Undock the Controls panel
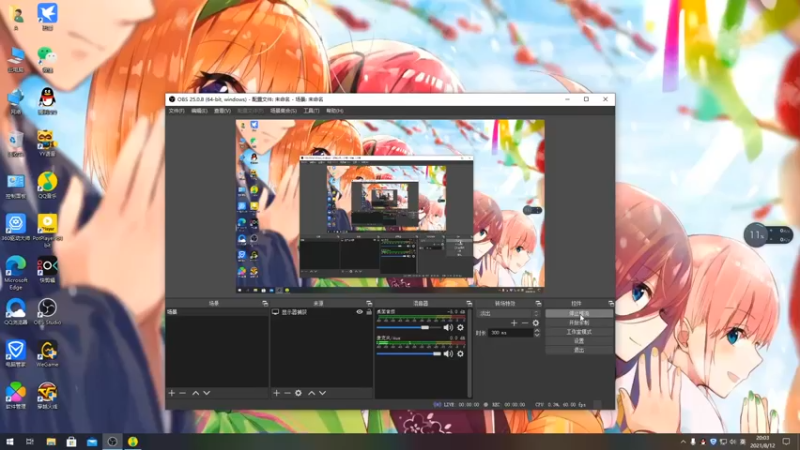 (611, 304)
